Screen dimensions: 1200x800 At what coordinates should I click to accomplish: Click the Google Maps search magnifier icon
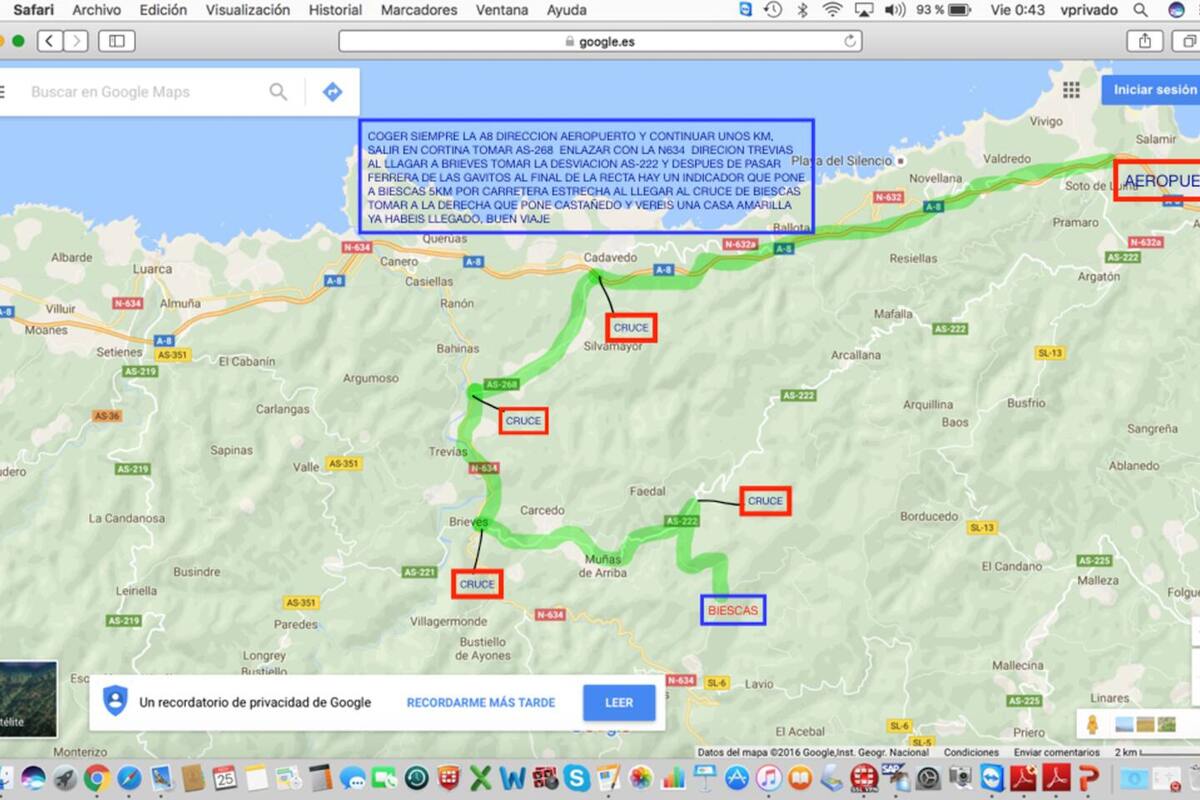click(x=278, y=92)
